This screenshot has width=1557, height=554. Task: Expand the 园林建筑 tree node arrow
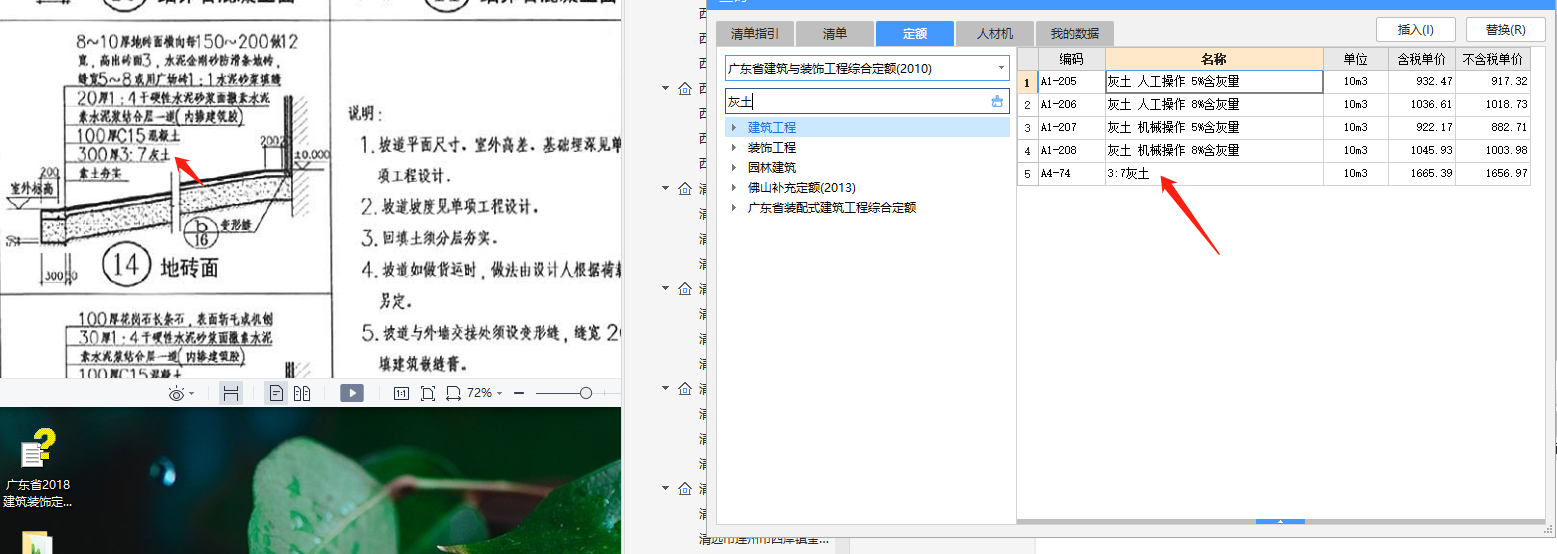(x=734, y=168)
